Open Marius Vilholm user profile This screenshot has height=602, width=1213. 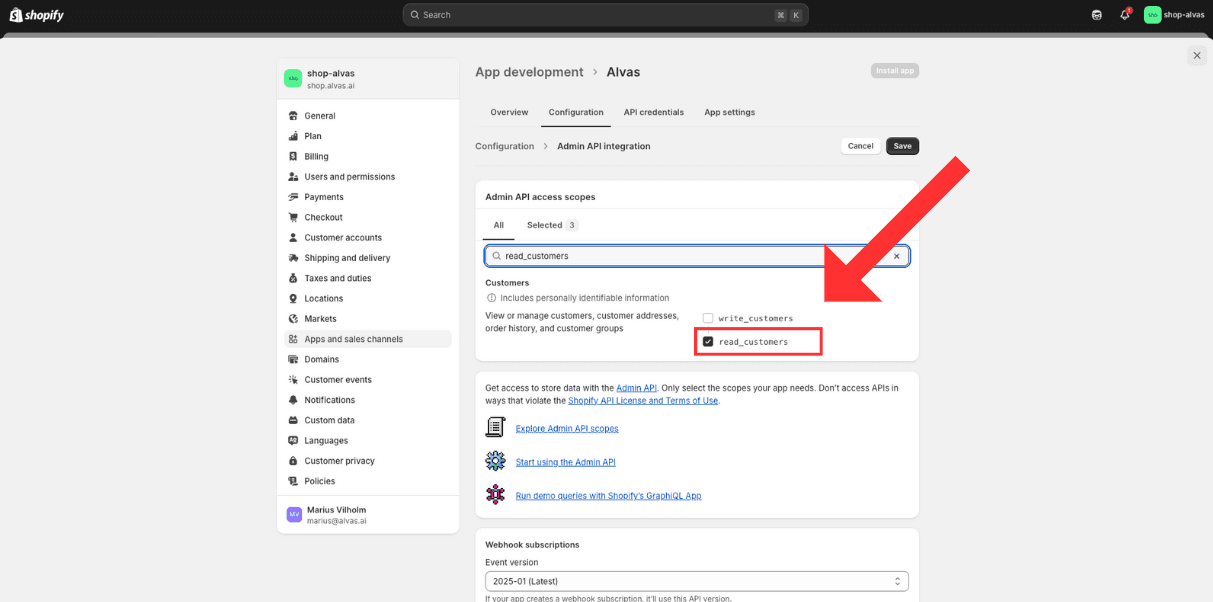[x=367, y=514]
